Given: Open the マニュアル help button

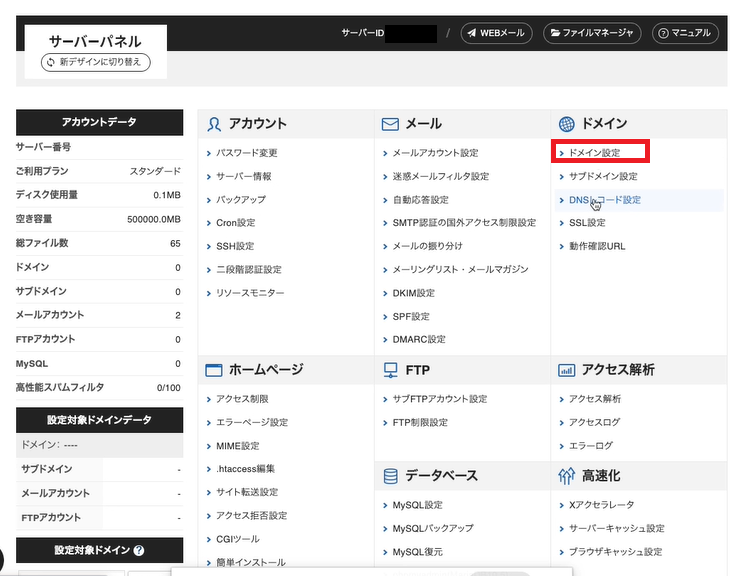Looking at the screenshot, I should 685,33.
